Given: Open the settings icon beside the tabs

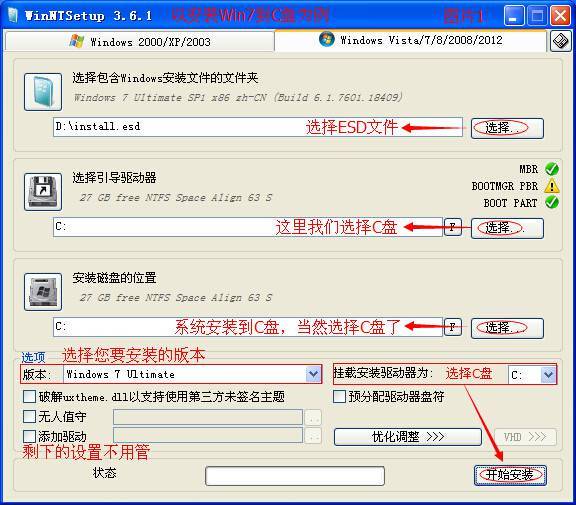Looking at the screenshot, I should (561, 41).
